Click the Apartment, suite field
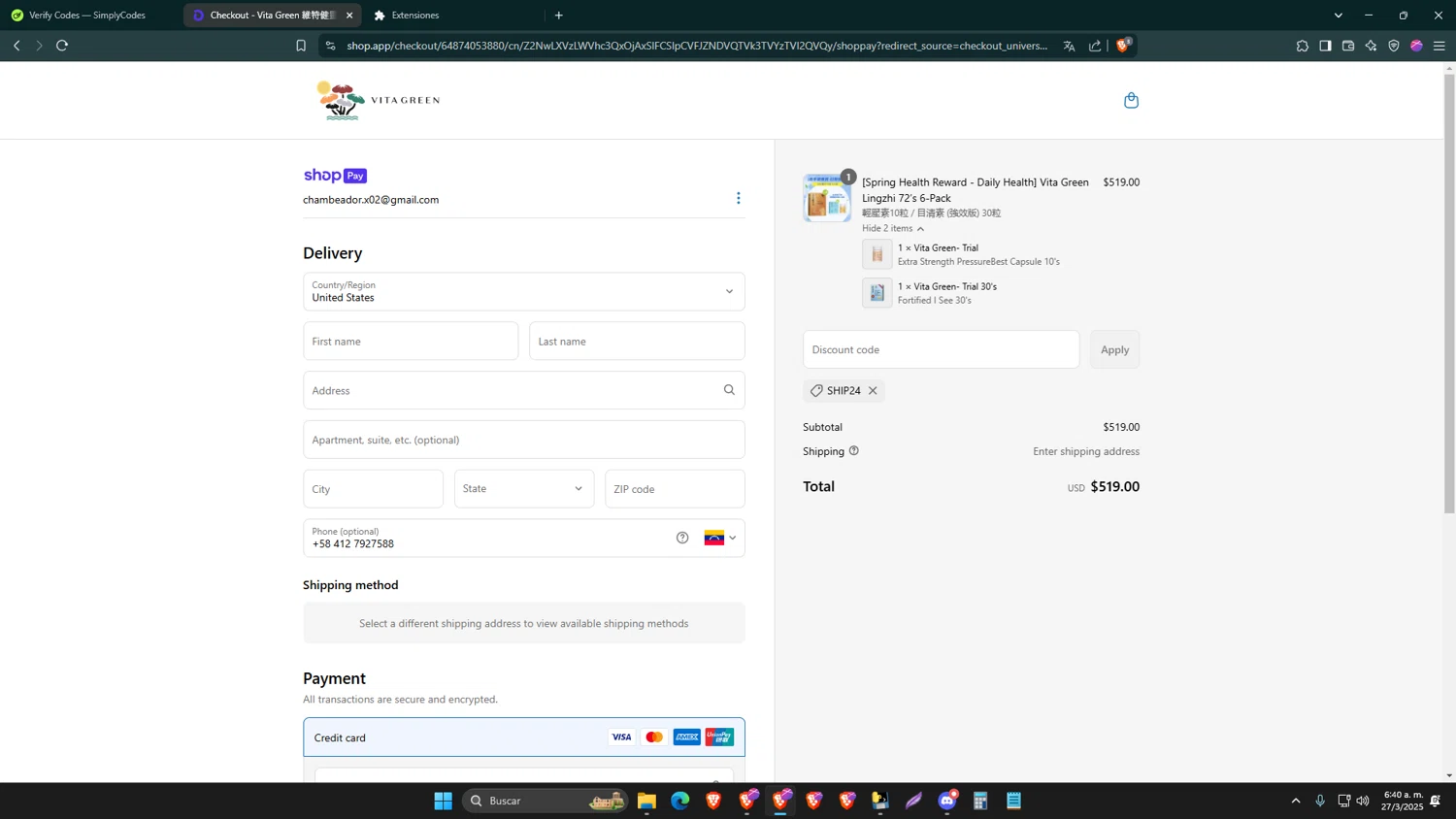The image size is (1456, 819). tap(524, 440)
